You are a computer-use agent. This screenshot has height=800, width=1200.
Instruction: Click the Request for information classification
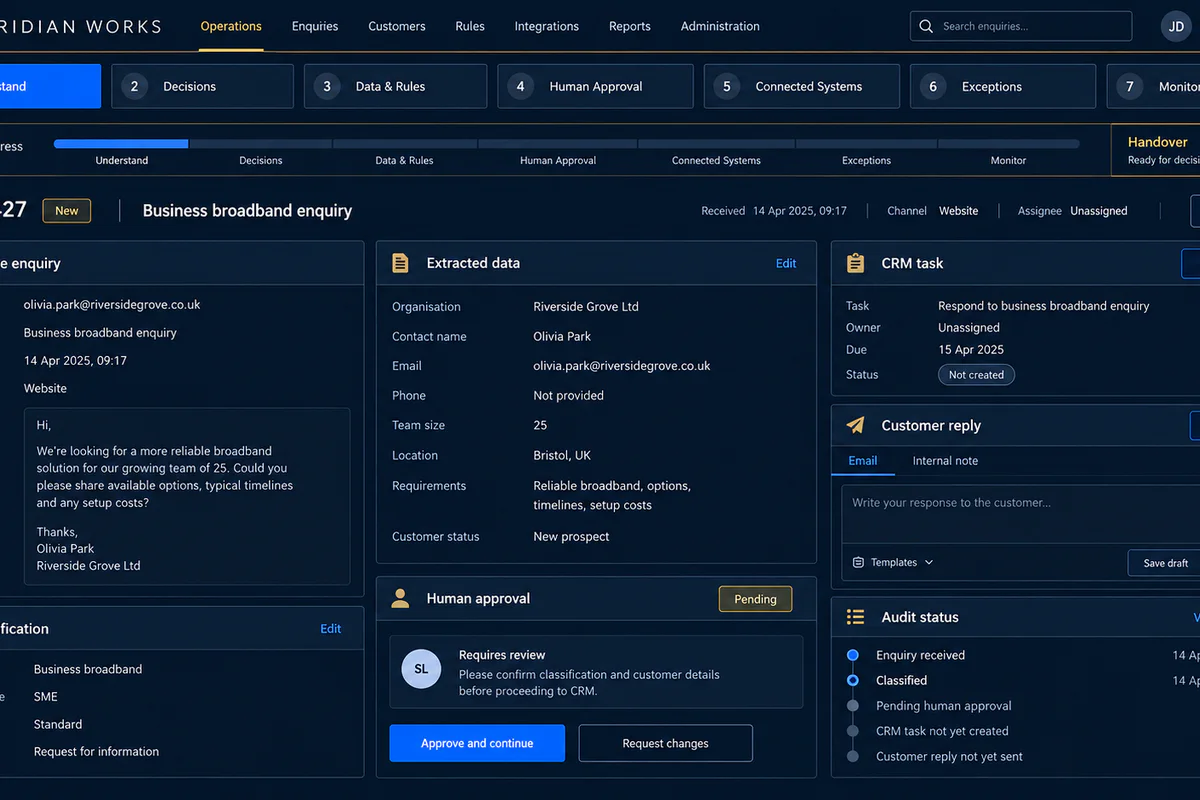[96, 752]
